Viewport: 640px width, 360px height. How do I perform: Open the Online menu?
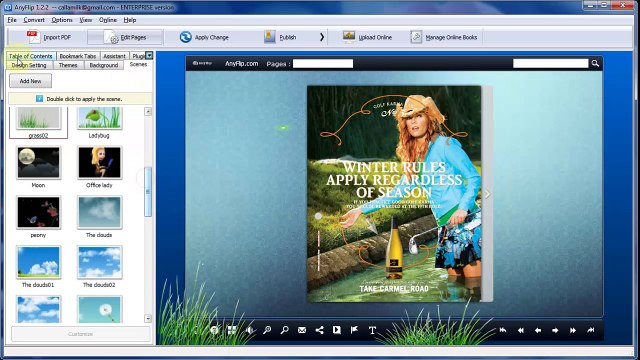[x=108, y=20]
